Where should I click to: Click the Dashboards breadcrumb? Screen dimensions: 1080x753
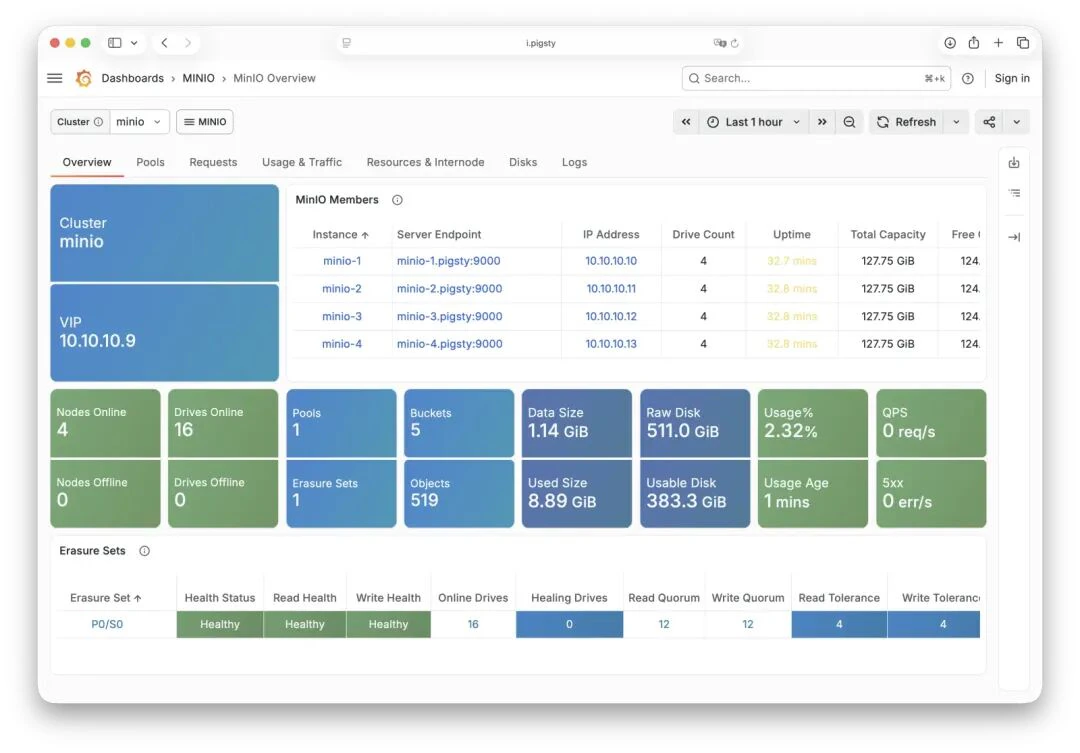pyautogui.click(x=132, y=79)
